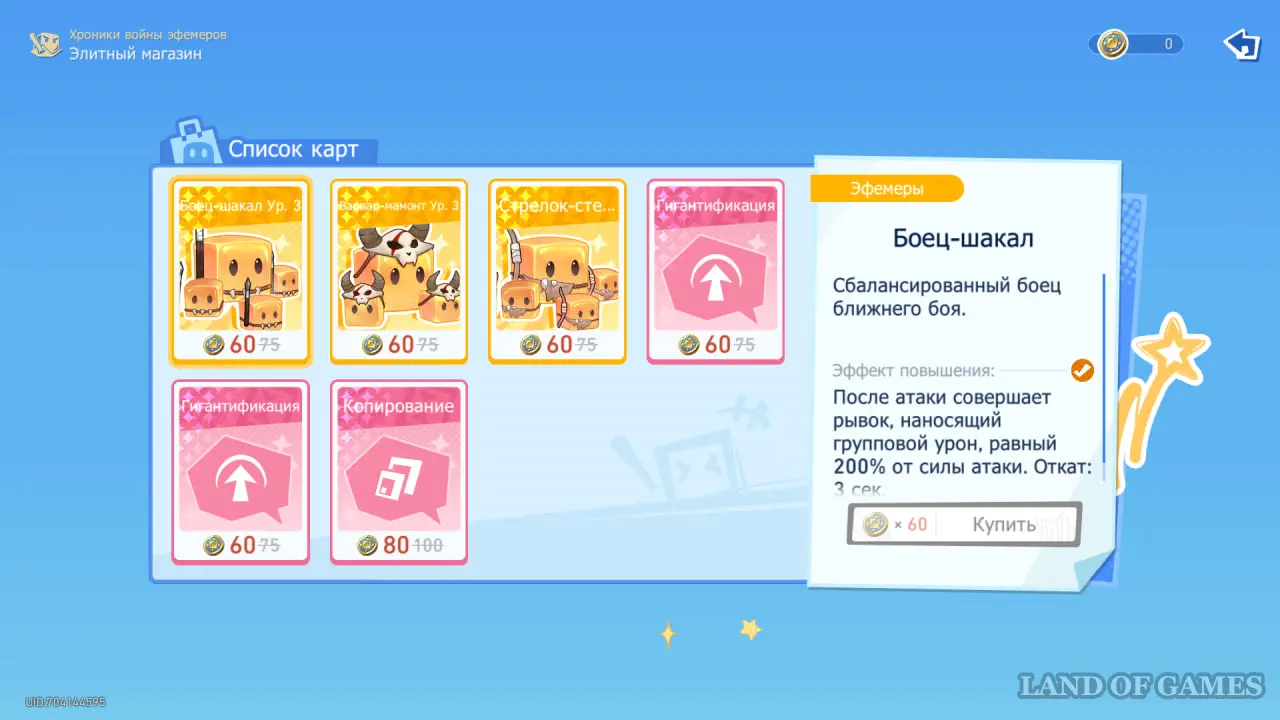Select the Варвар-мамонт Ур. 3 card
This screenshot has width=1280, height=720.
click(399, 271)
